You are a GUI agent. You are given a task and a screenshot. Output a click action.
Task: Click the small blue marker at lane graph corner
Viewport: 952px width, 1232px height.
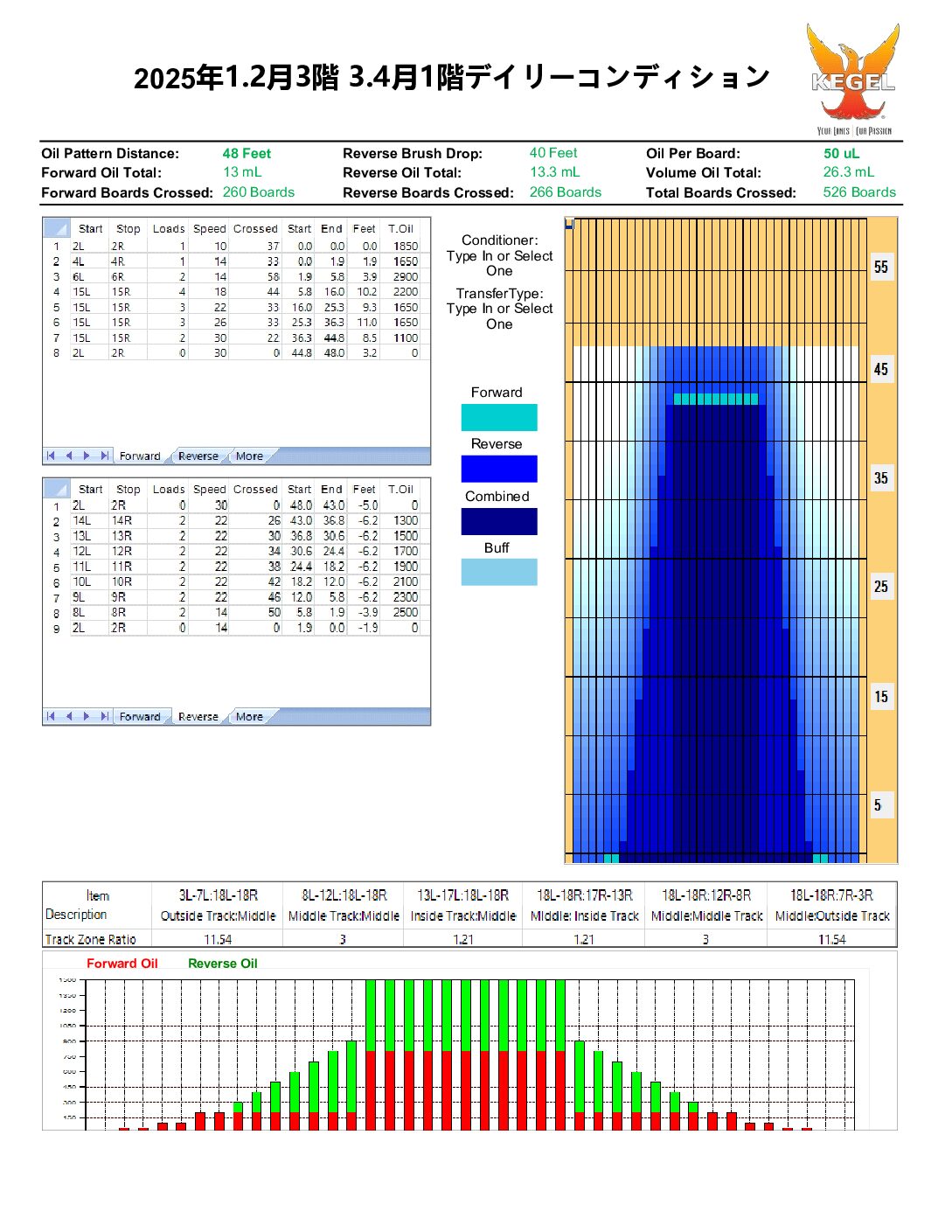[569, 224]
